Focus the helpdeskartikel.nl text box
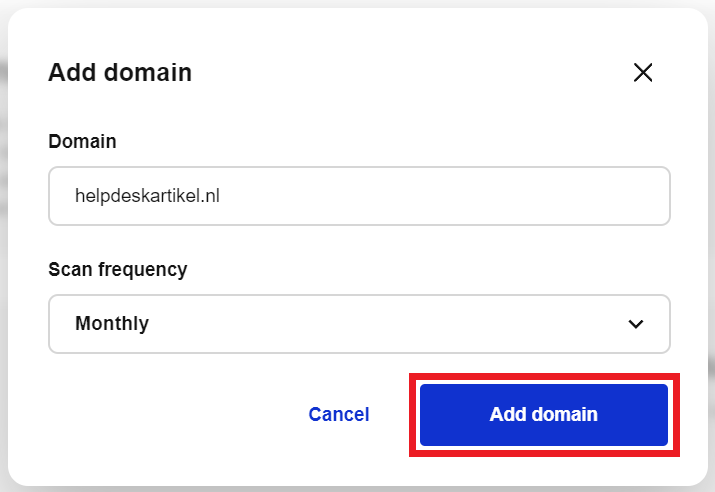Viewport: 715px width, 492px height. pyautogui.click(x=359, y=196)
